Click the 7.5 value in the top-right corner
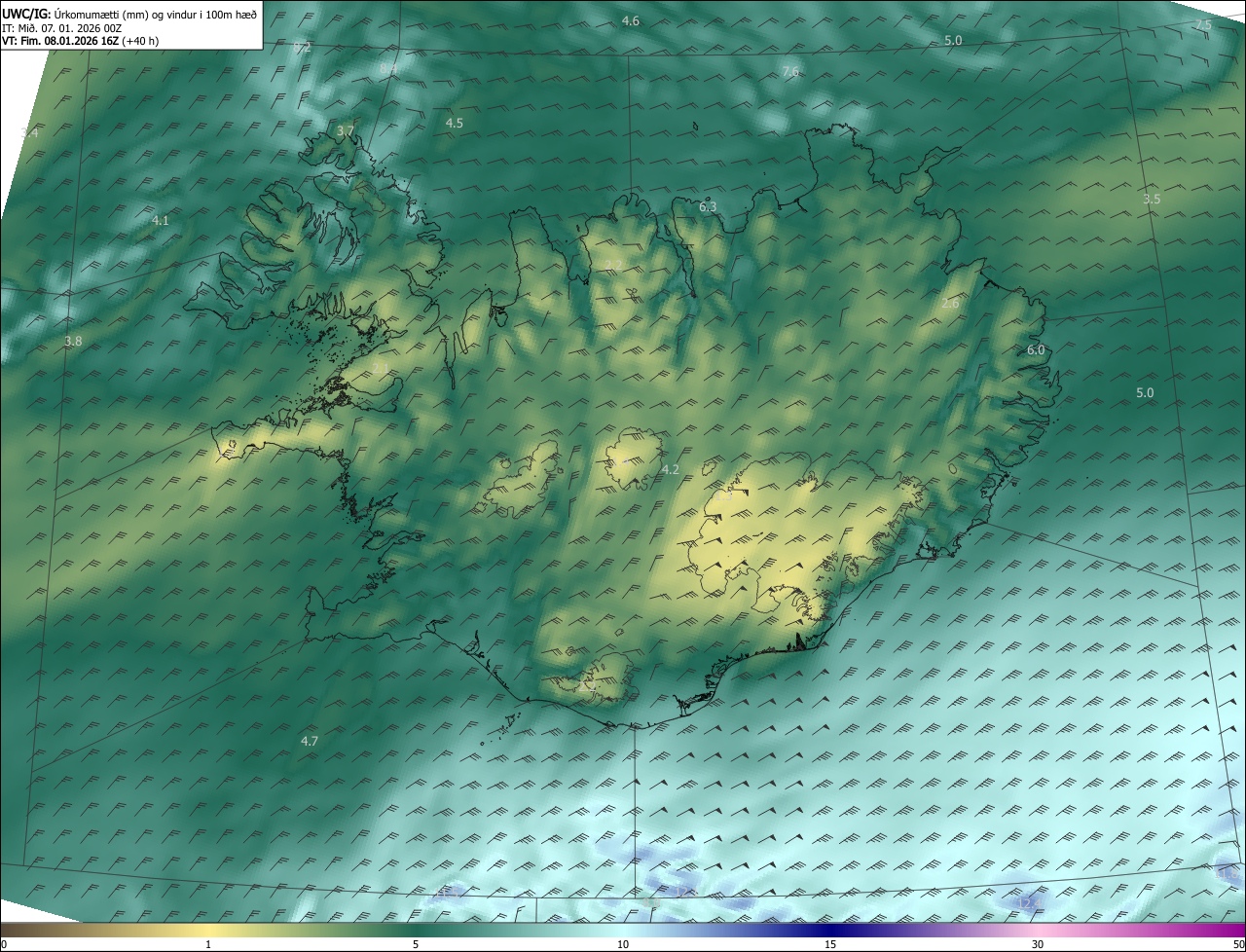The height and width of the screenshot is (952, 1246). pyautogui.click(x=1203, y=25)
